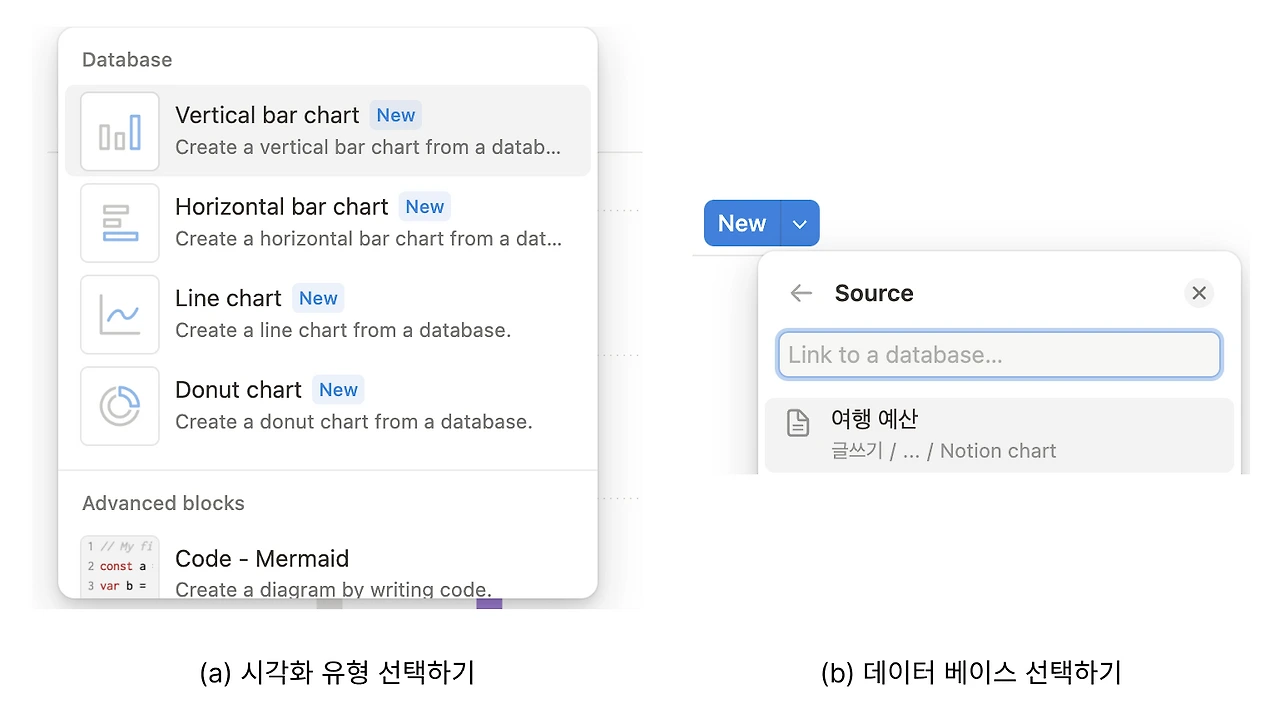This screenshot has height=724, width=1280.
Task: Select the Line chart icon
Action: (120, 314)
